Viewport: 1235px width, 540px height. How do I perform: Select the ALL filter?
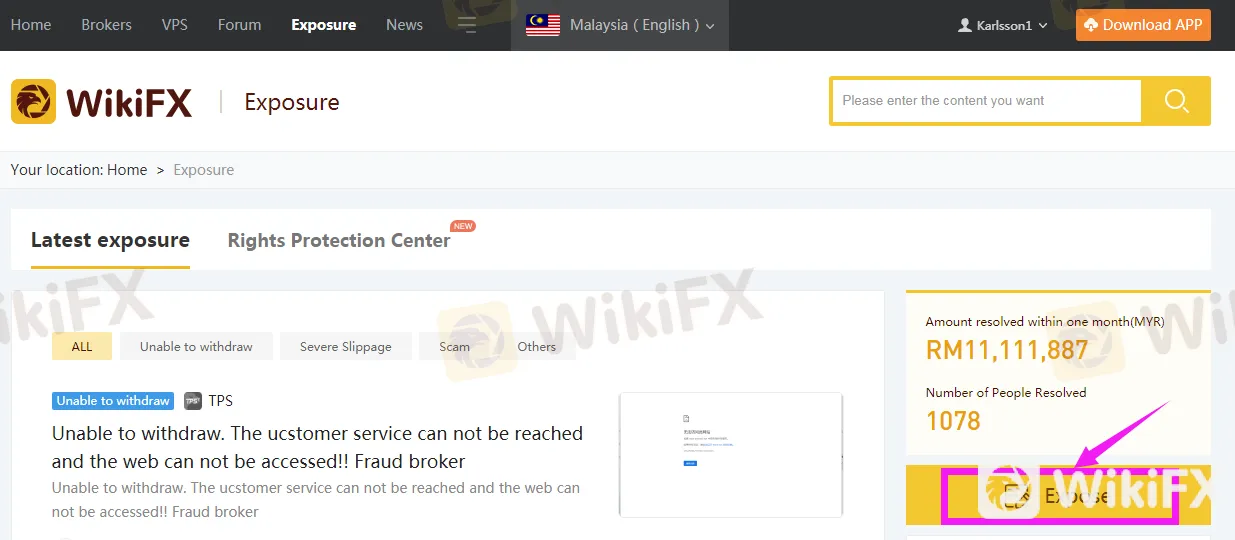(82, 346)
